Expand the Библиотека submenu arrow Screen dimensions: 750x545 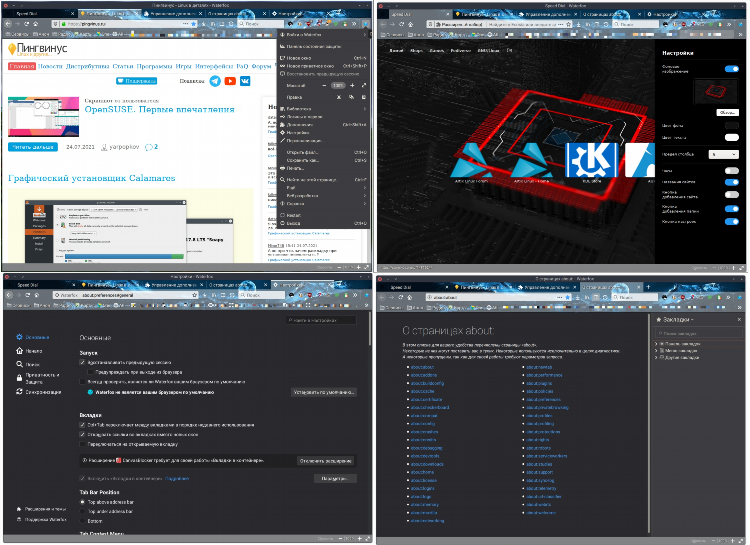[364, 109]
